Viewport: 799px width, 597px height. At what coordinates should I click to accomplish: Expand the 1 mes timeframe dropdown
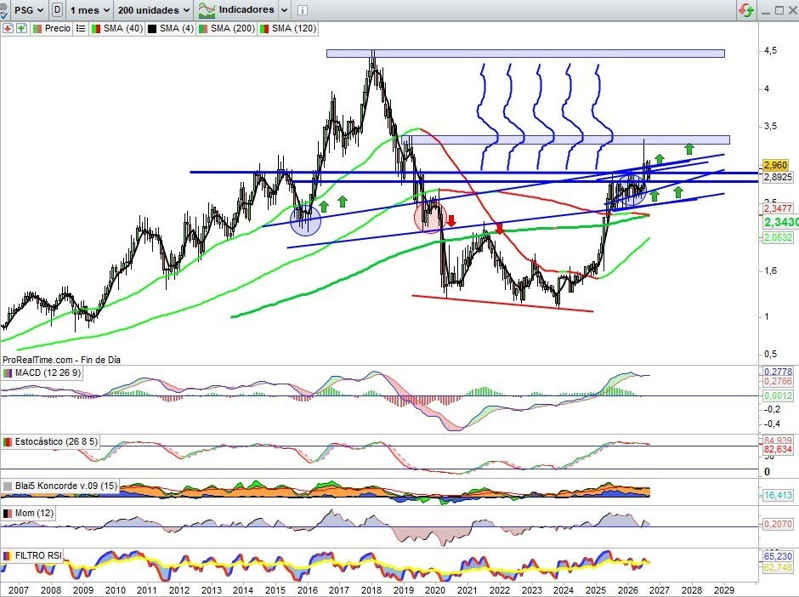pyautogui.click(x=90, y=10)
